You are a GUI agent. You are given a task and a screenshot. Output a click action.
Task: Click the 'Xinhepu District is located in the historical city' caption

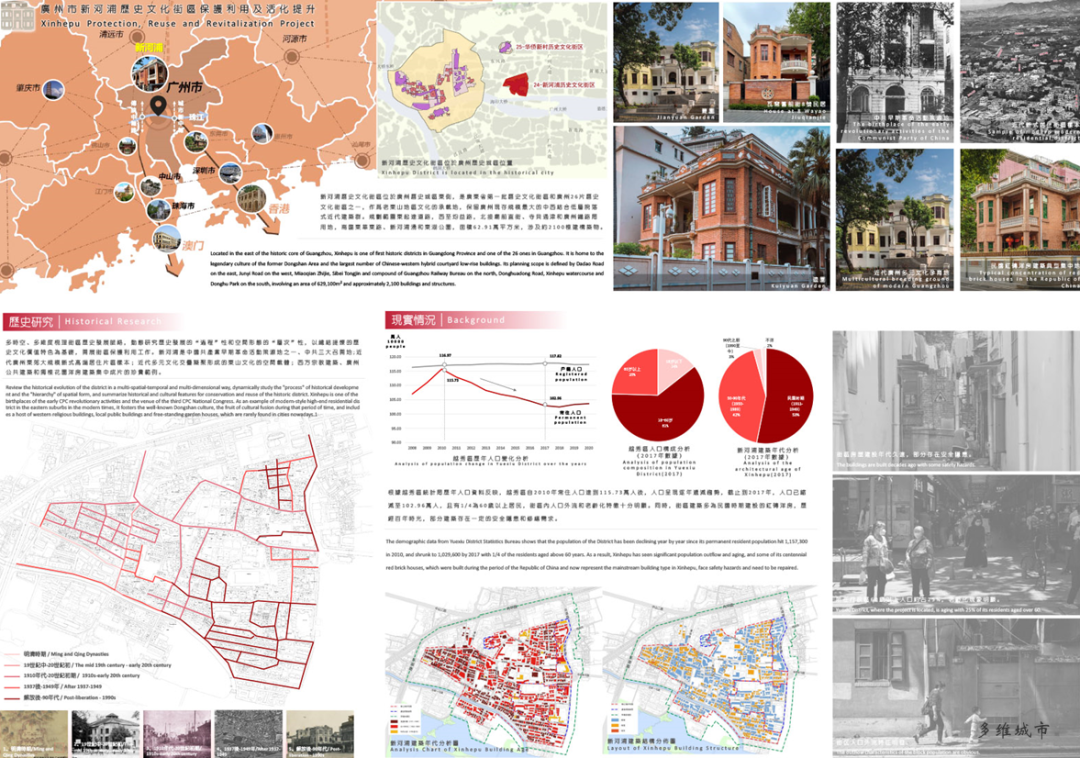[x=467, y=172]
